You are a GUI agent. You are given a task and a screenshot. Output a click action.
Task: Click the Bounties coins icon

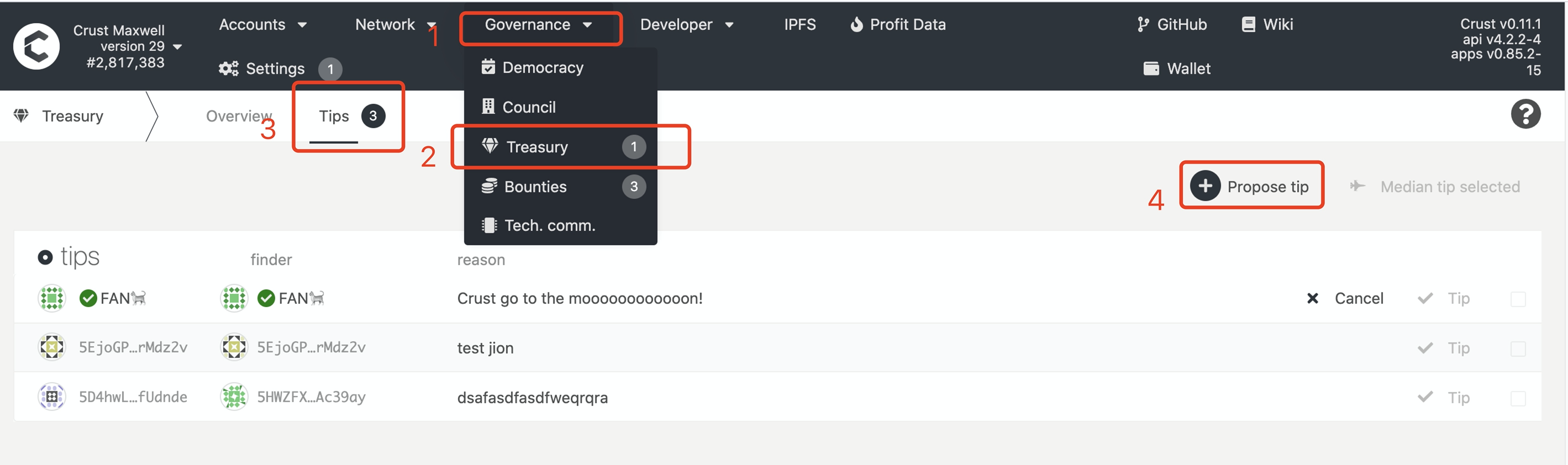point(489,186)
